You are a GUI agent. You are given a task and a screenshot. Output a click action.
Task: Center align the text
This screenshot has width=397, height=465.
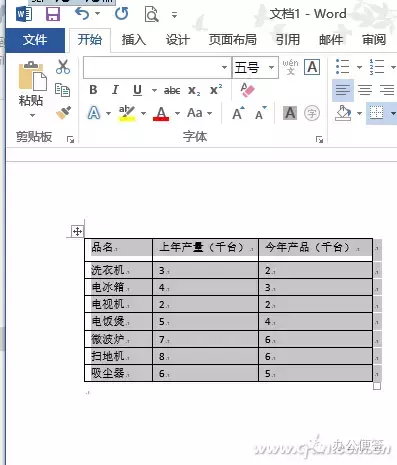[365, 90]
